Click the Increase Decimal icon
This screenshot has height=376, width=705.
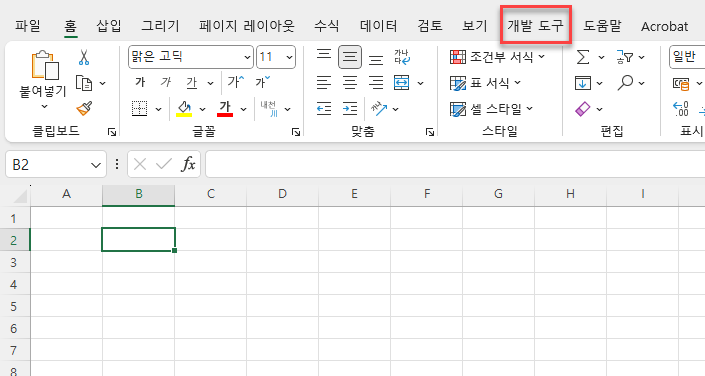point(681,109)
